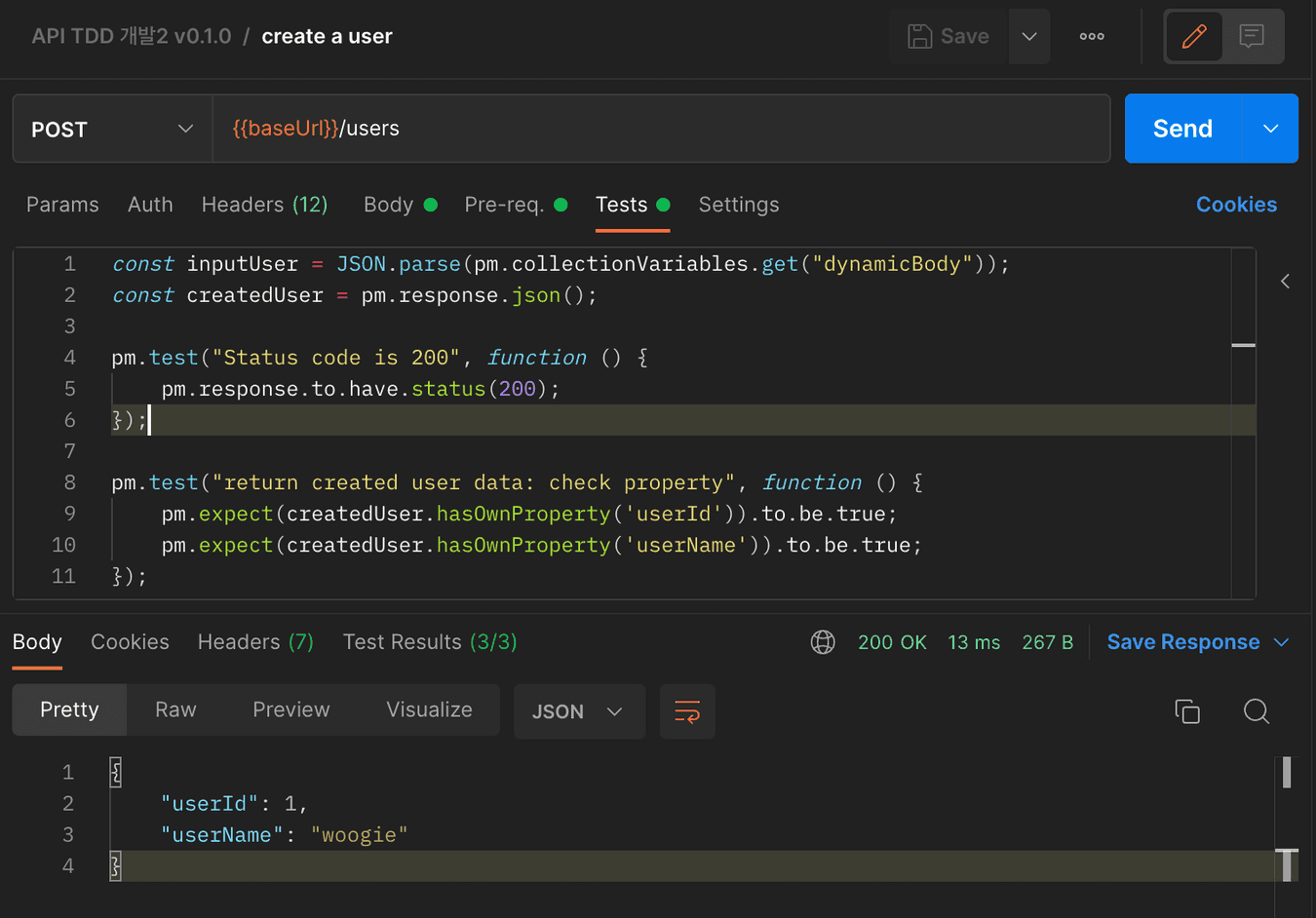Click the response body vertical scrollbar
This screenshot has width=1316, height=918.
pos(1287,772)
